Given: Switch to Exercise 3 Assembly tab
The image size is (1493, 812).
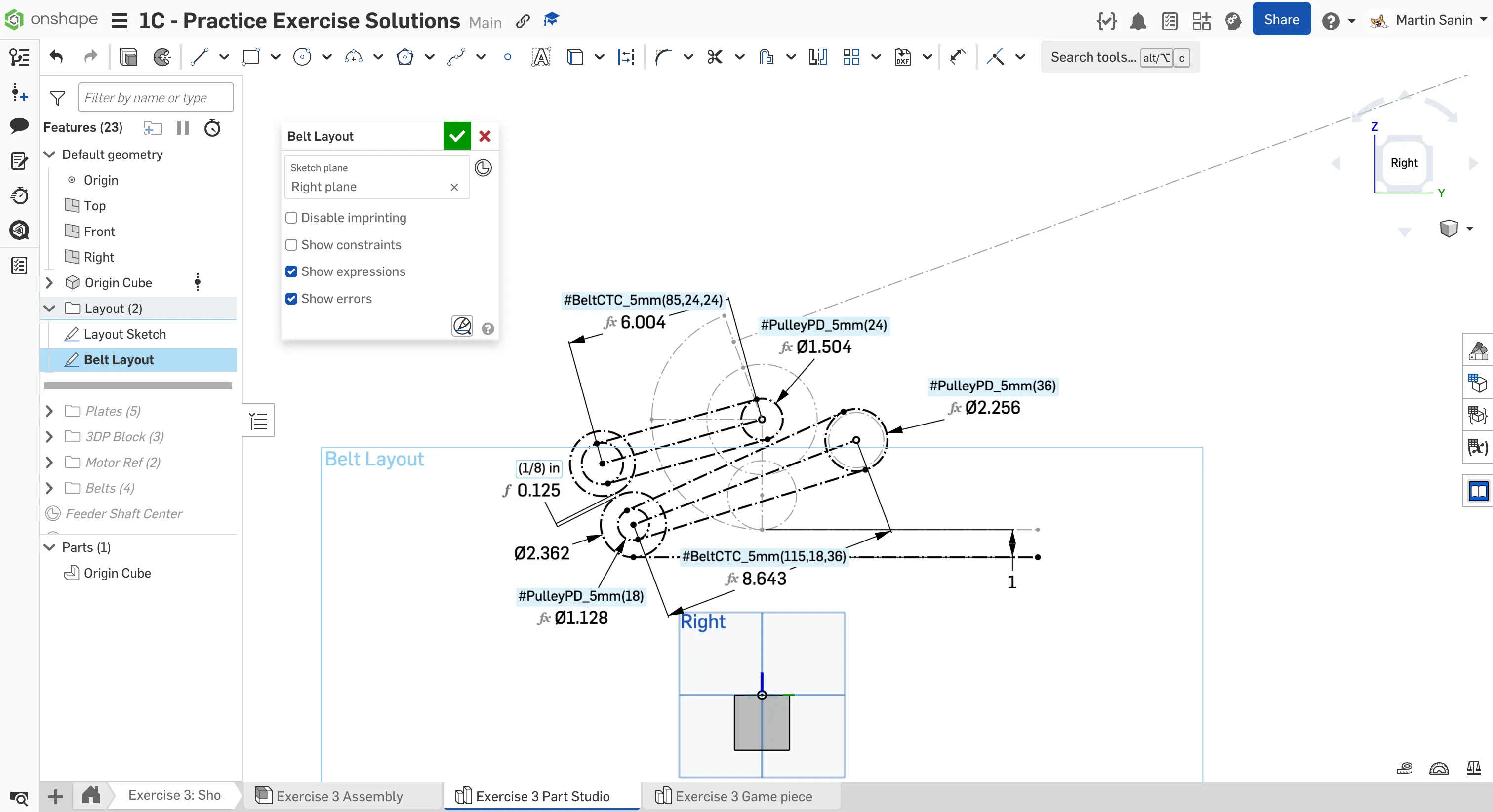Looking at the screenshot, I should 339,796.
